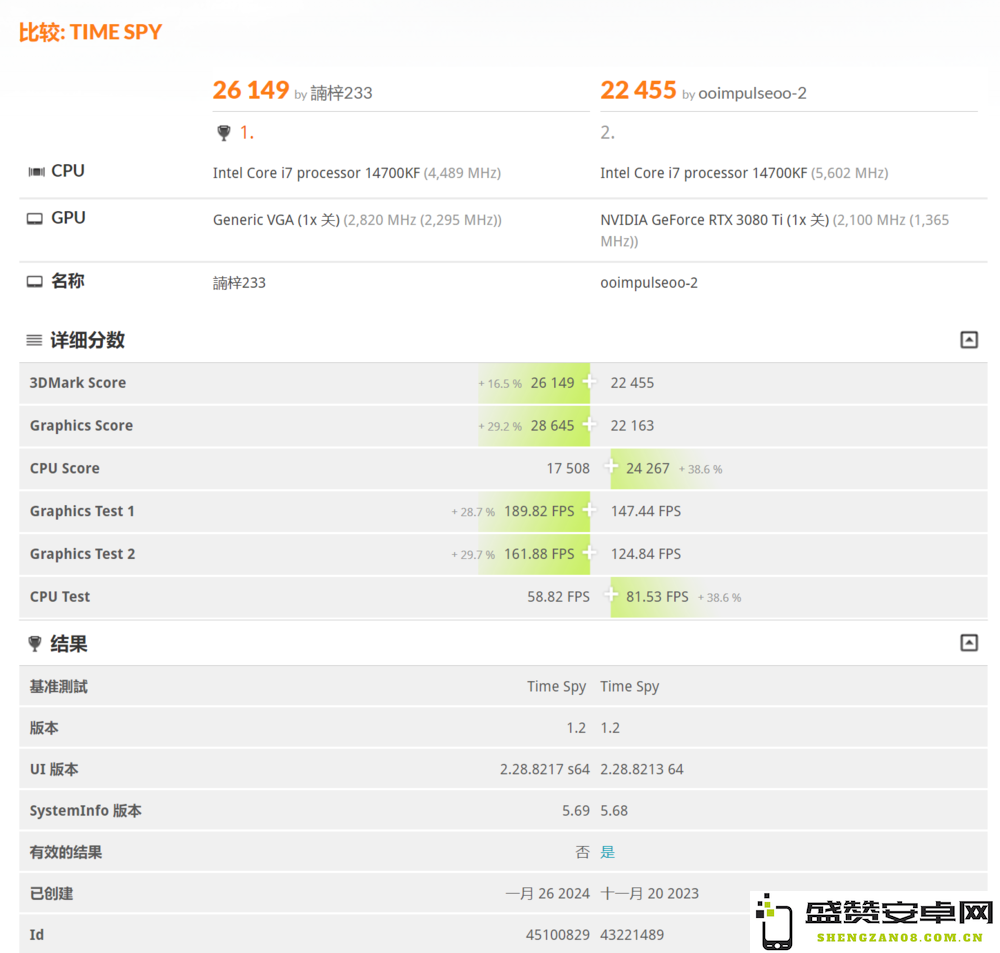Screen dimensions: 1000x953
Task: Click the Graphics Score row label
Action: tap(81, 425)
